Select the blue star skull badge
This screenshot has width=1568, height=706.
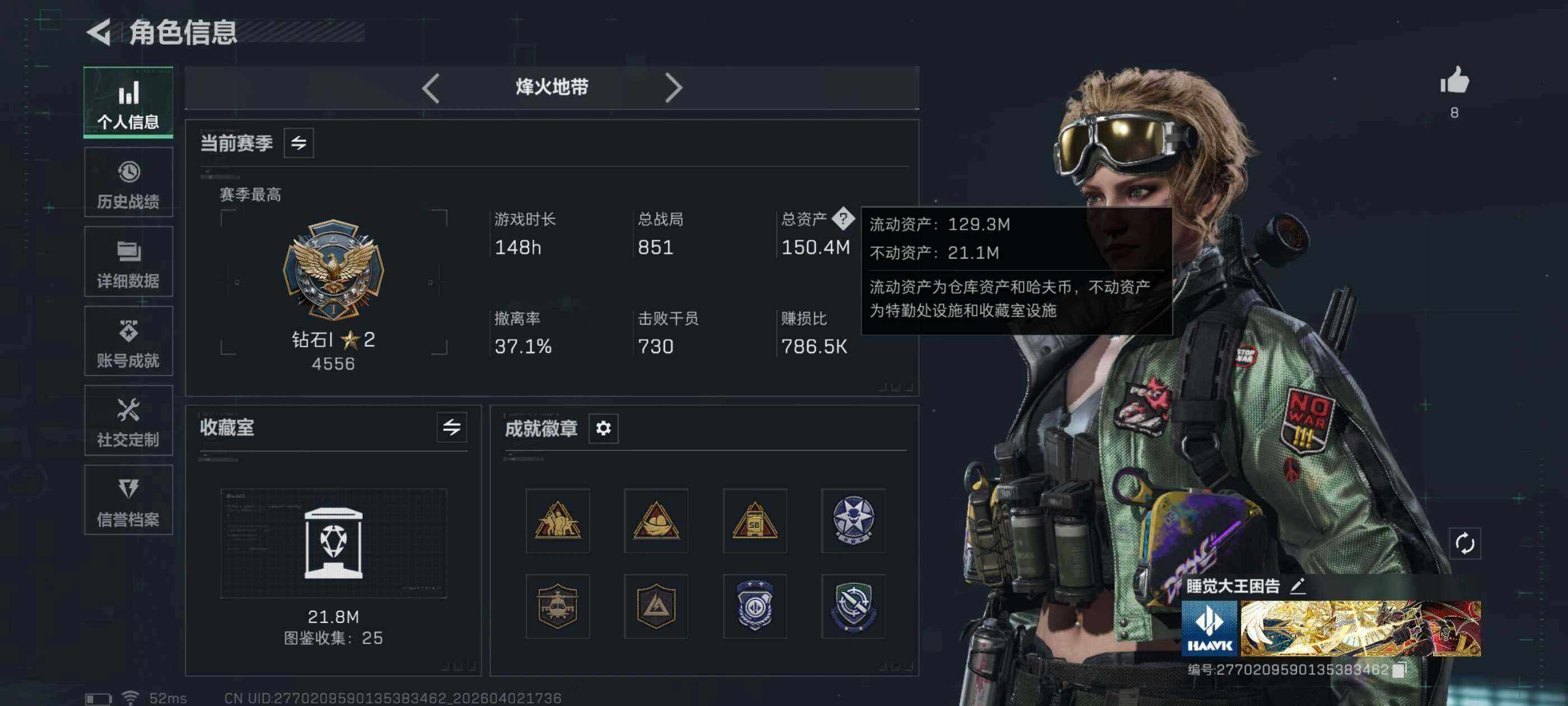(x=853, y=520)
